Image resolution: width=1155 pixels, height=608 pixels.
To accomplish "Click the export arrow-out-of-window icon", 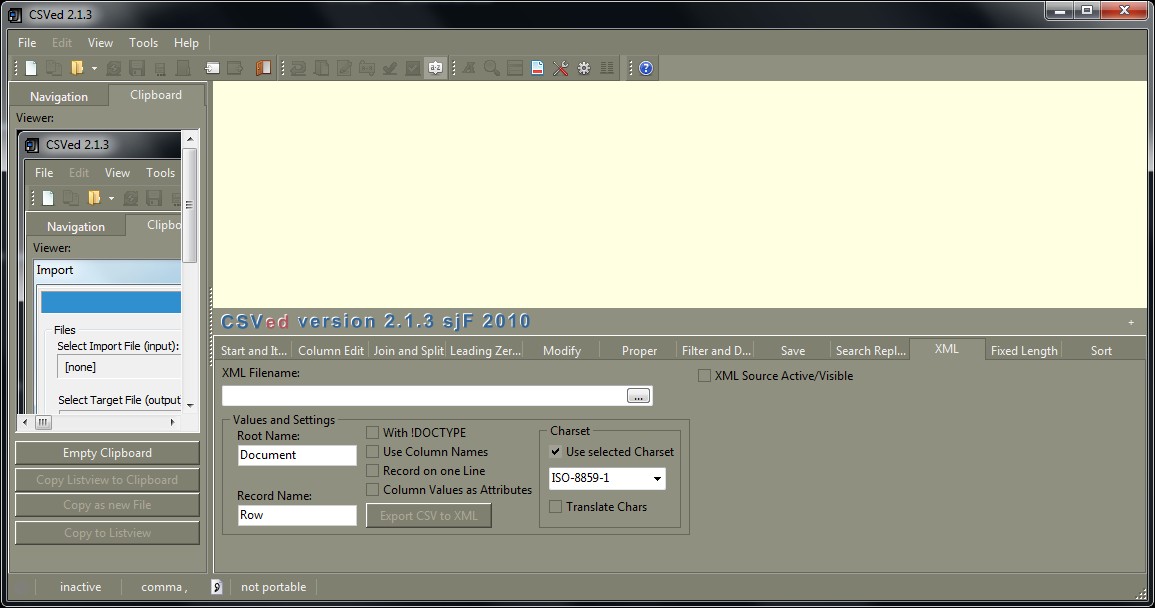I will pyautogui.click(x=235, y=69).
